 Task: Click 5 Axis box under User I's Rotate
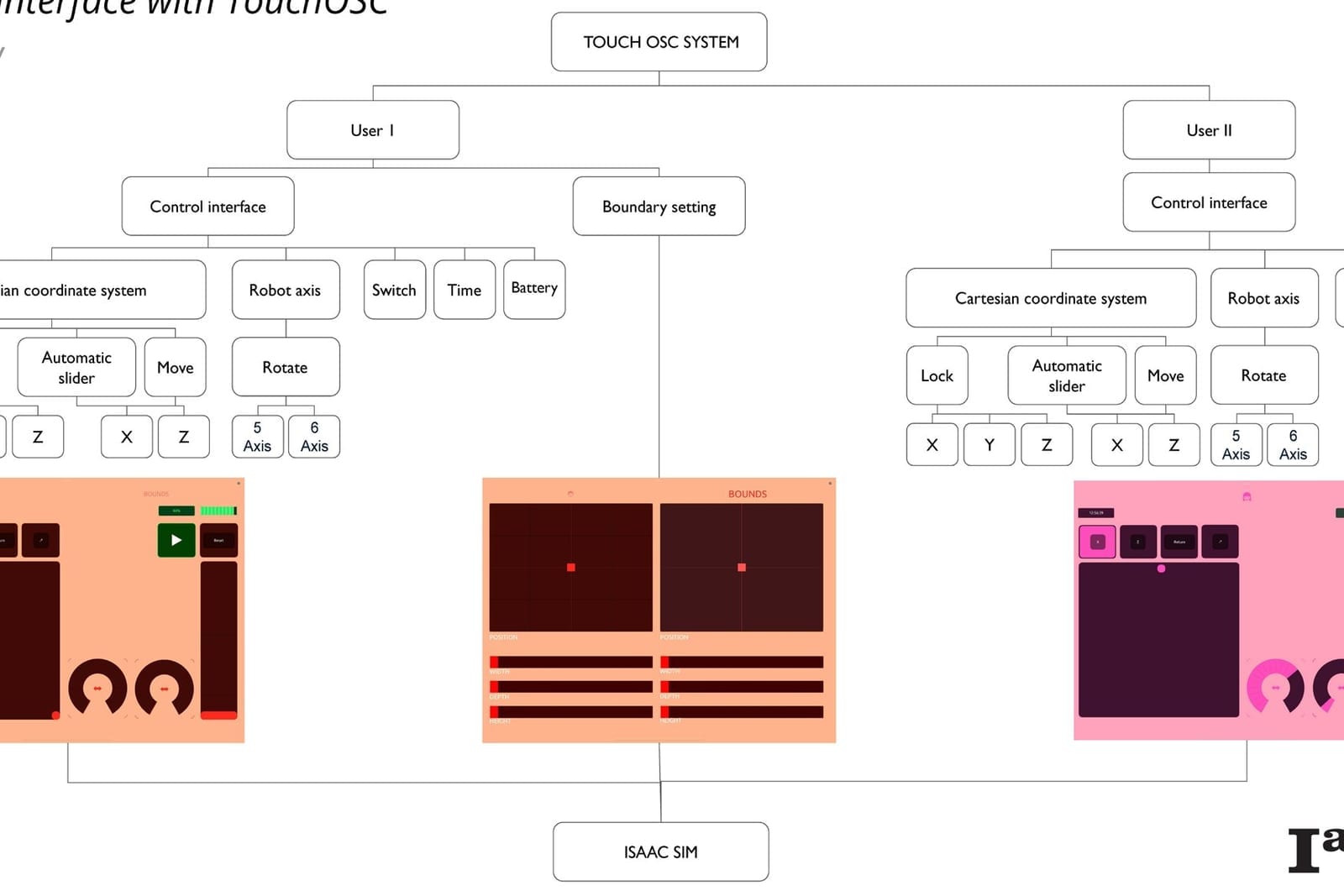(257, 437)
